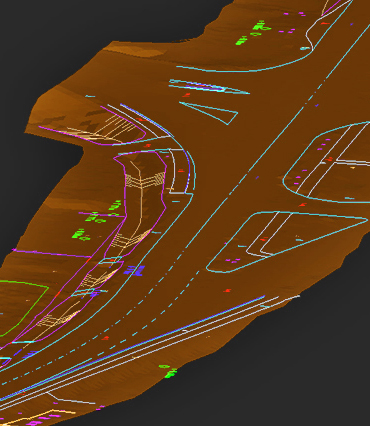Click the green polygon outline at lower left
This screenshot has height=426, width=370.
[x=23, y=308]
